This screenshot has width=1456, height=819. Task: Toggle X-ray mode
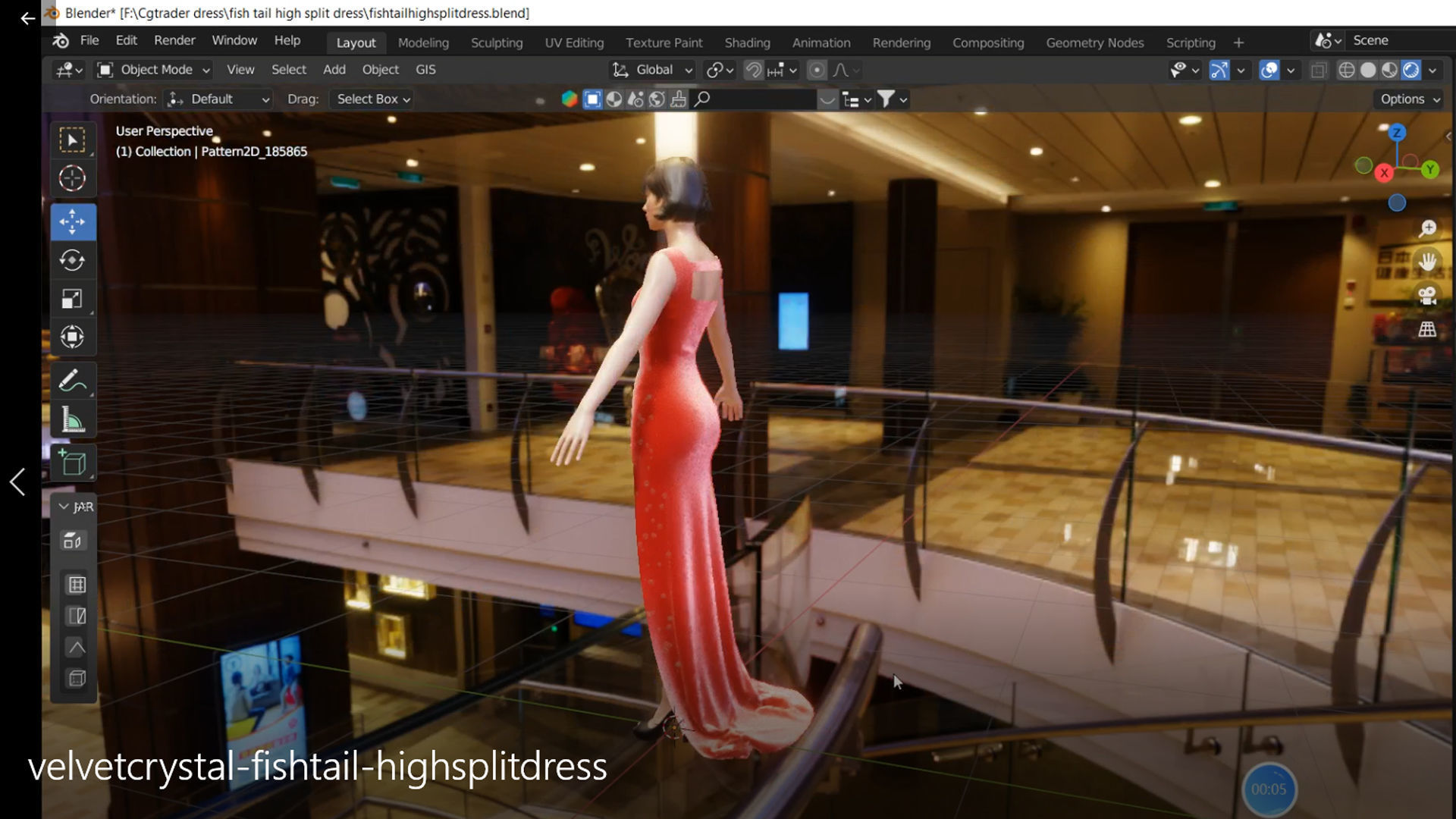(x=1319, y=71)
